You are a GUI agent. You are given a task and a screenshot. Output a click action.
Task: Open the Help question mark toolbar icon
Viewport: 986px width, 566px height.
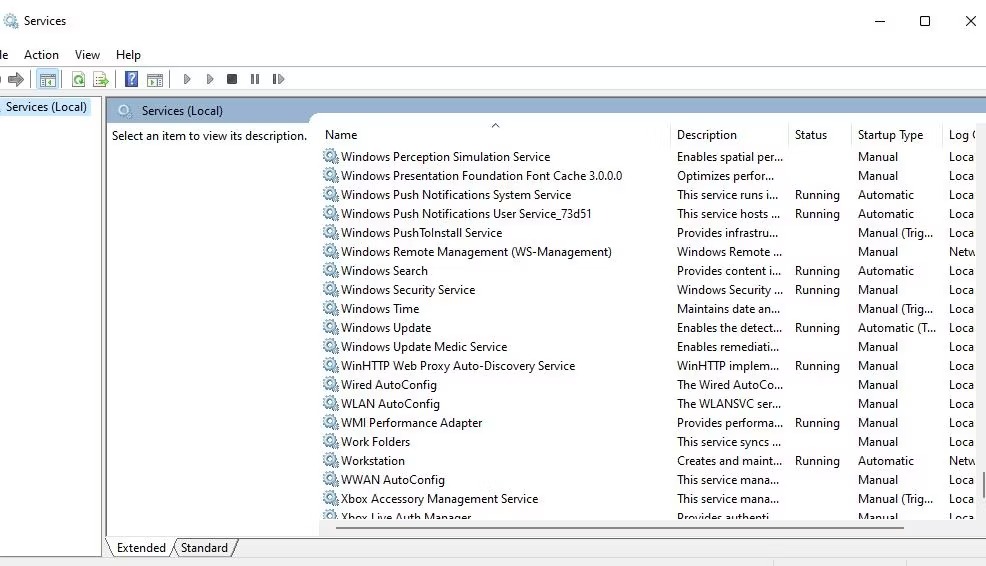(x=131, y=79)
